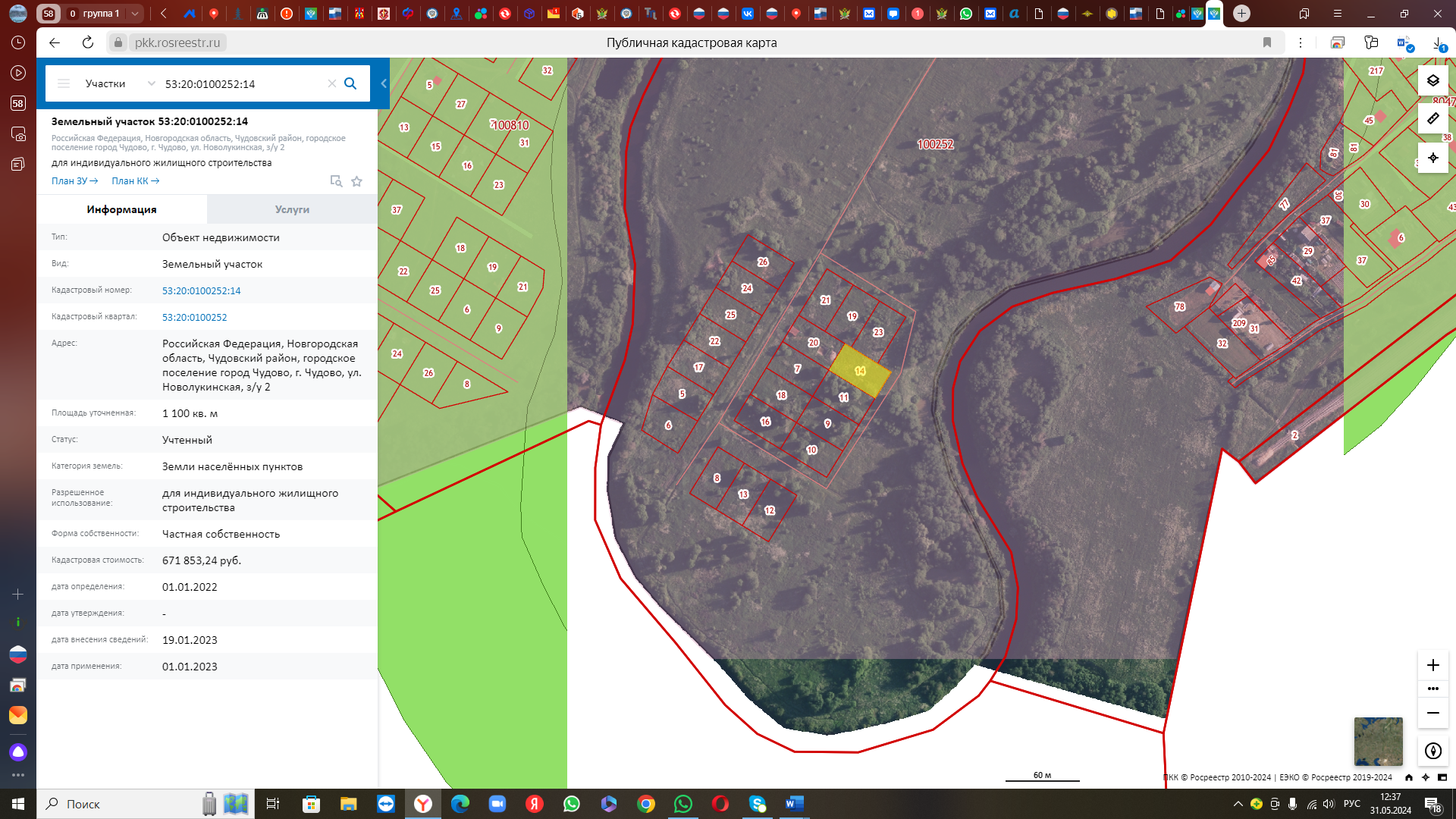Collapse the left information panel arrow
Screen dimensions: 1456x819
click(384, 83)
